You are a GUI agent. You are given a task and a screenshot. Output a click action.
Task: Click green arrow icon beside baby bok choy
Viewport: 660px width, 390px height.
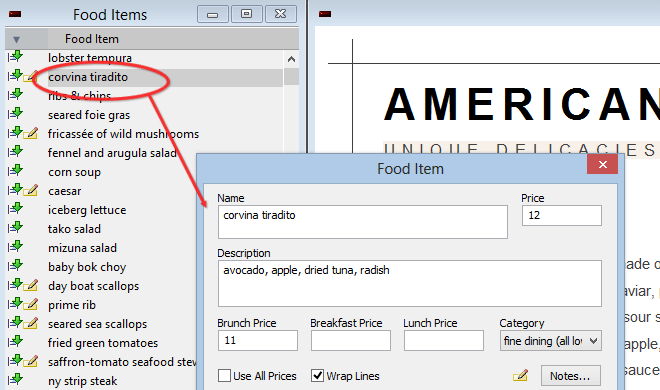[x=15, y=265]
